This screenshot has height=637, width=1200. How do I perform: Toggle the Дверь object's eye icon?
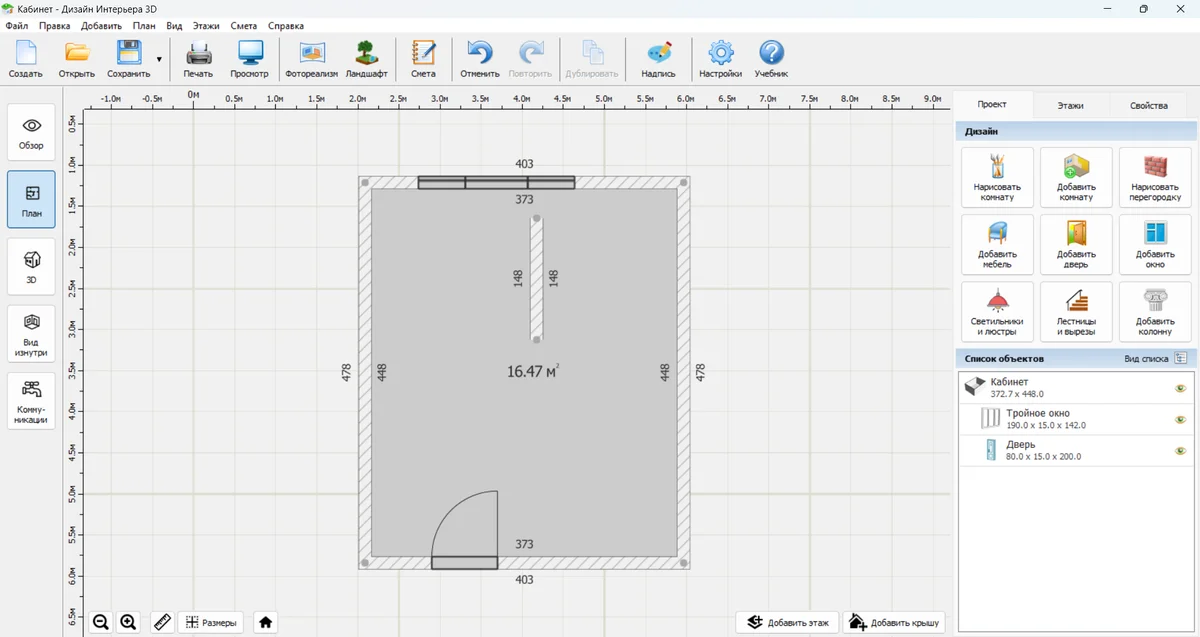(x=1180, y=451)
